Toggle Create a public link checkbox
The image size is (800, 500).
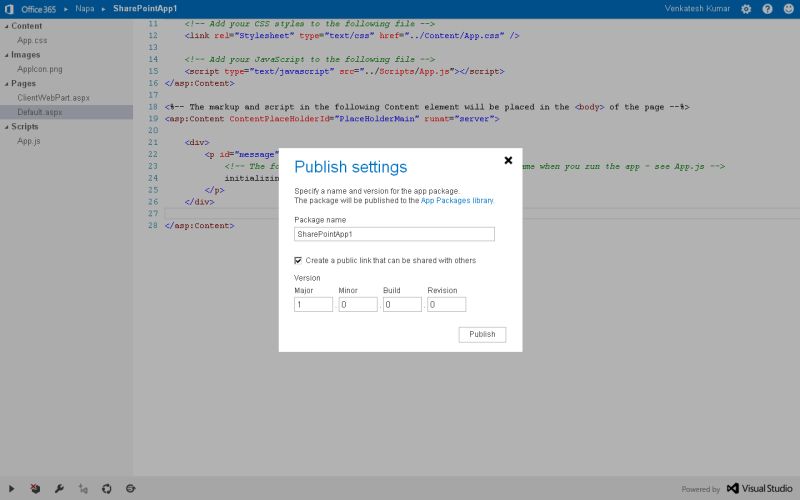point(298,260)
